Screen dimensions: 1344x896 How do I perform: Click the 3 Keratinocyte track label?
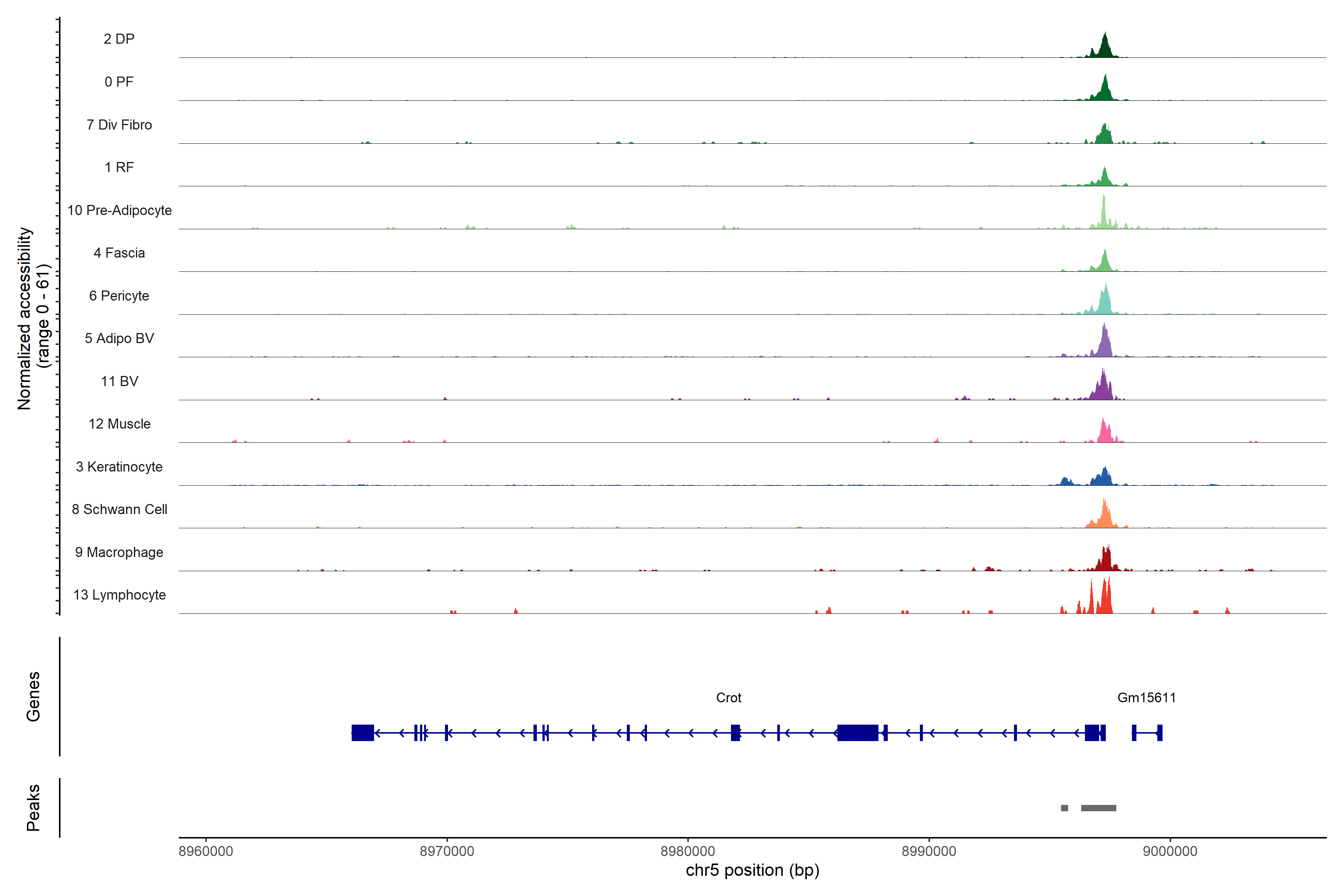tap(119, 467)
